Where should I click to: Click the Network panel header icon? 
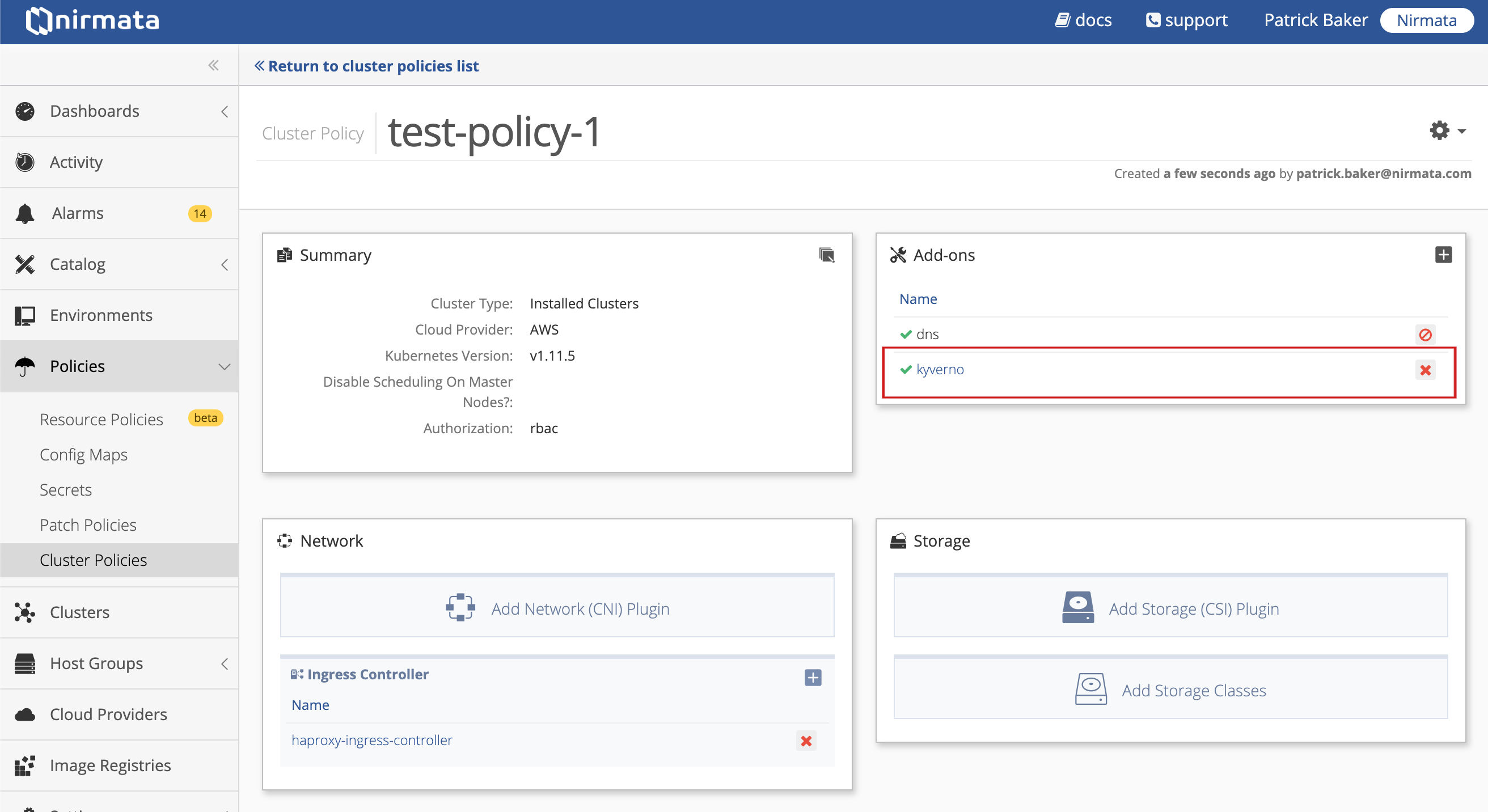tap(285, 540)
